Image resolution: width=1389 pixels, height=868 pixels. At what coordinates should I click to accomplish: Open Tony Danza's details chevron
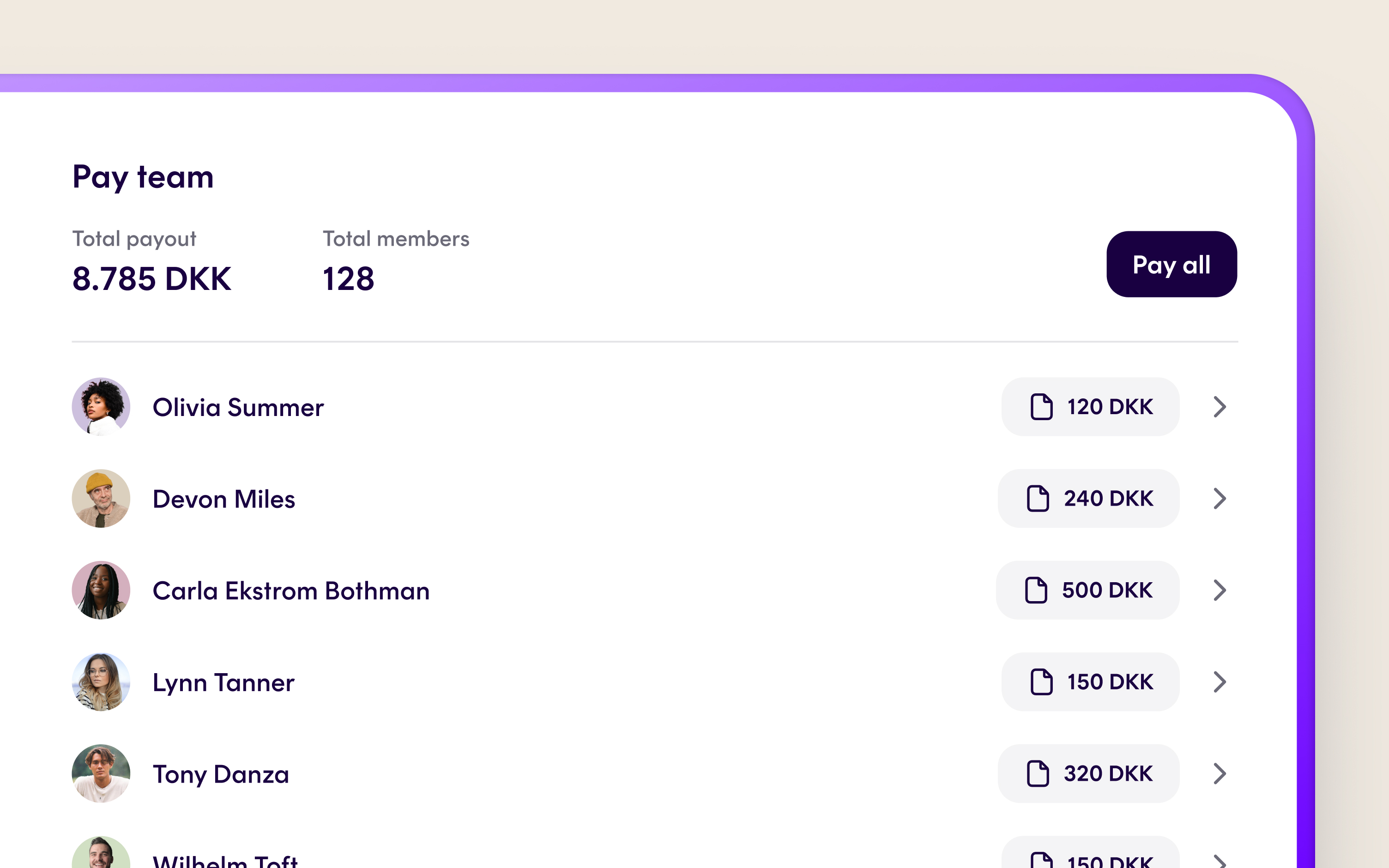1220,774
